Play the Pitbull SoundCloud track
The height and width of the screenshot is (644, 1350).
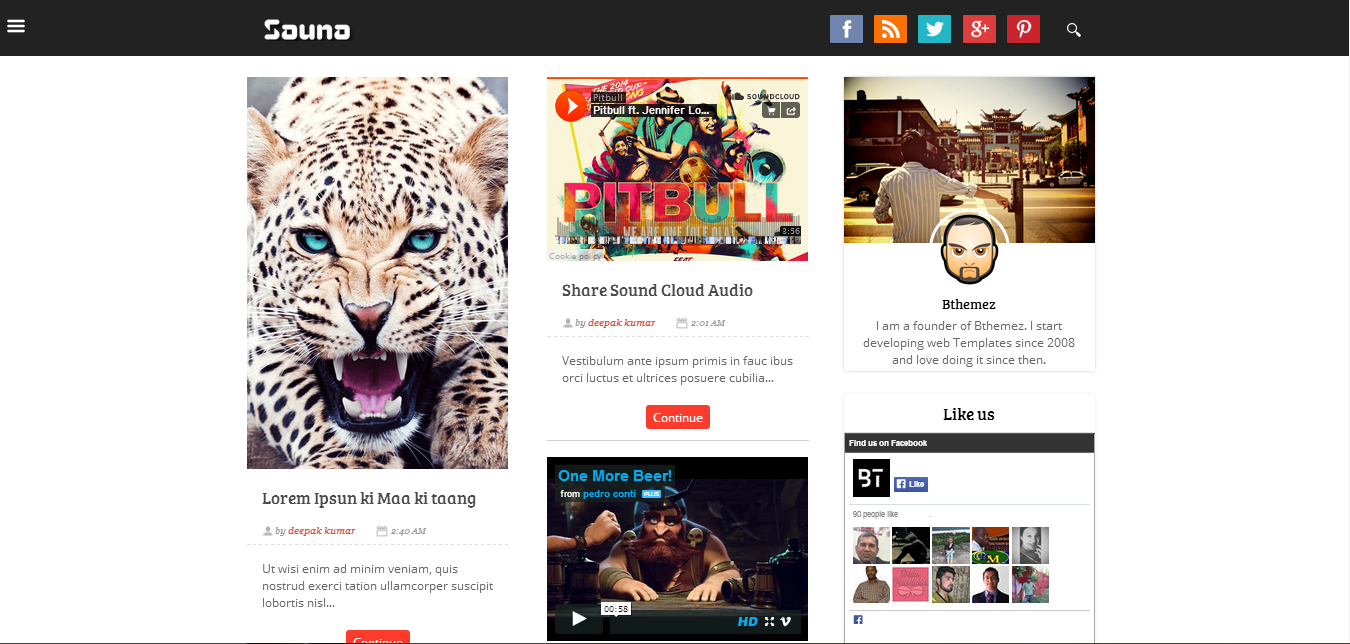[571, 105]
